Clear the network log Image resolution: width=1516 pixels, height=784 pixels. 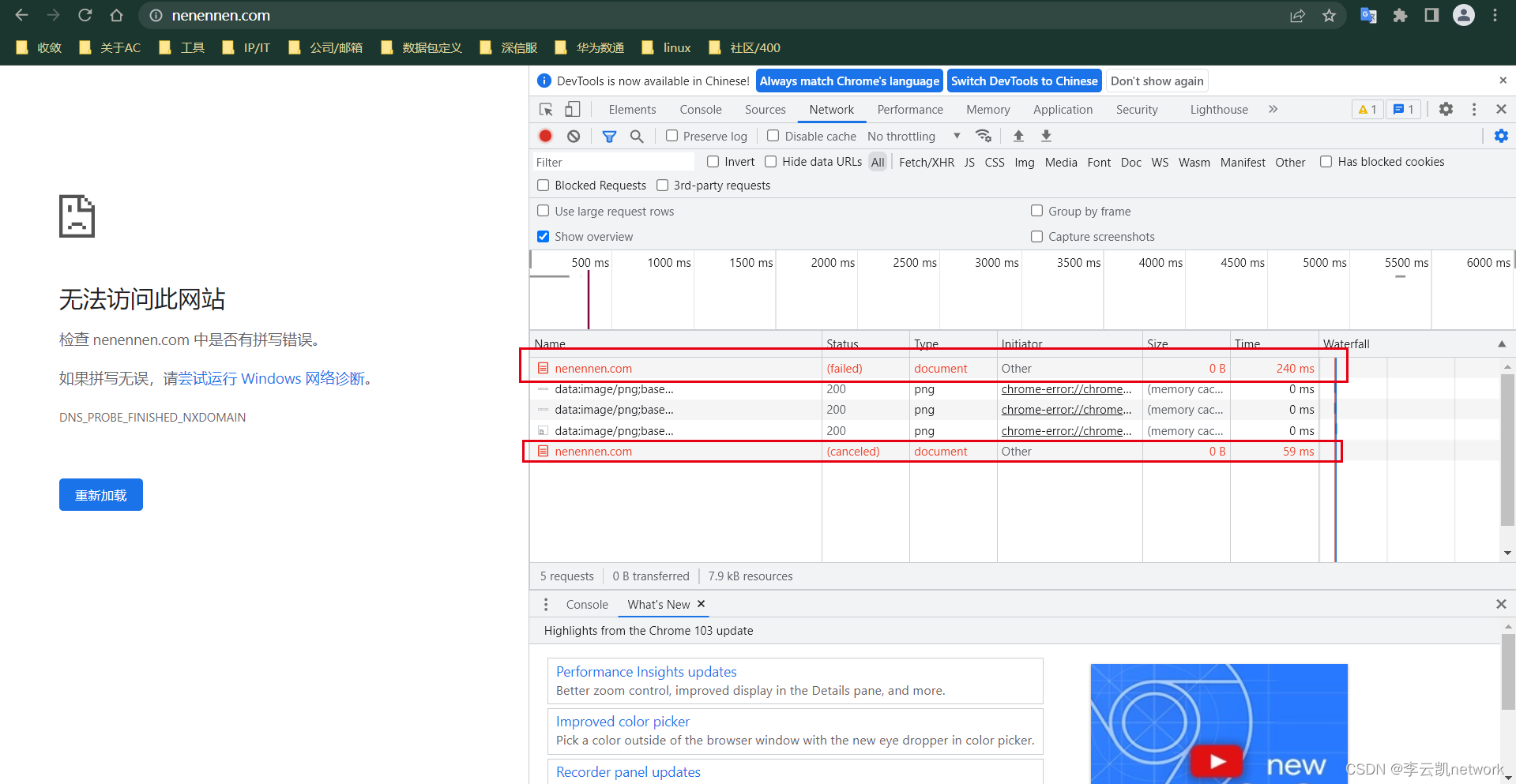[574, 136]
